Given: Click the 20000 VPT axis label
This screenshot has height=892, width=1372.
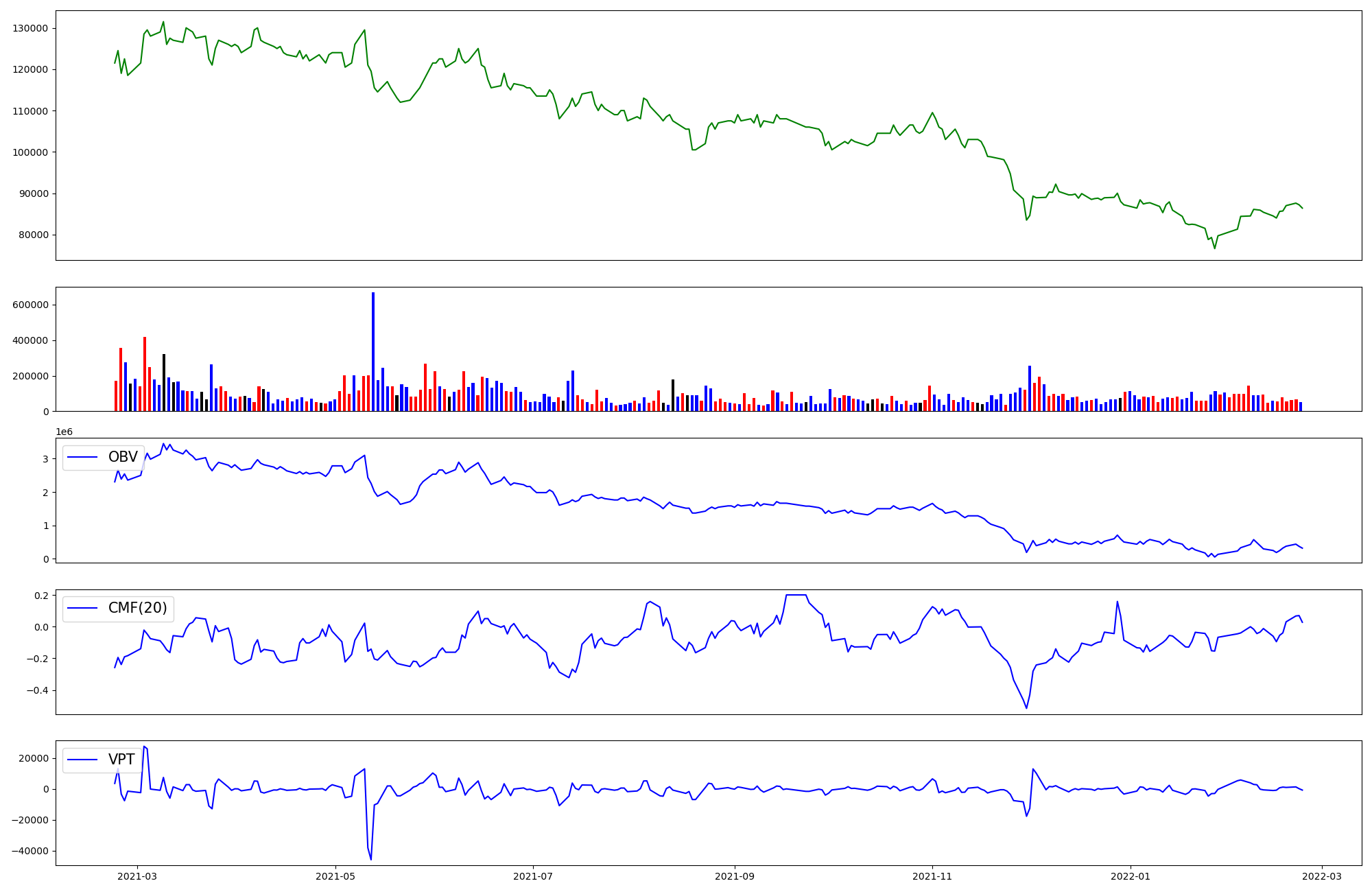Looking at the screenshot, I should (33, 758).
